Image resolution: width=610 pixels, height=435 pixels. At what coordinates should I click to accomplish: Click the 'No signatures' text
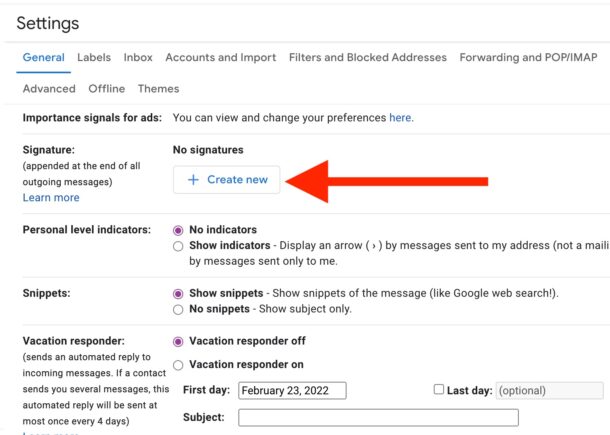(208, 150)
